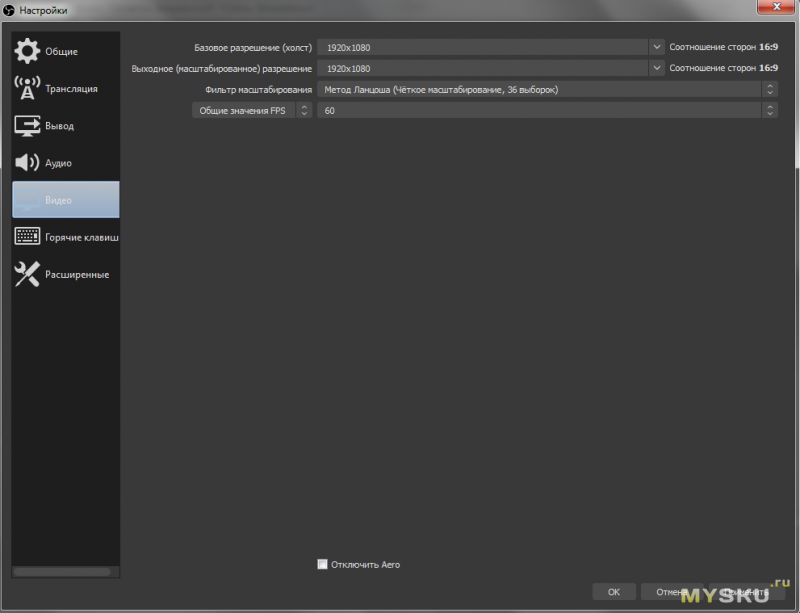This screenshot has height=613, width=800.
Task: Select the Stream antenna icon
Action: pos(27,88)
